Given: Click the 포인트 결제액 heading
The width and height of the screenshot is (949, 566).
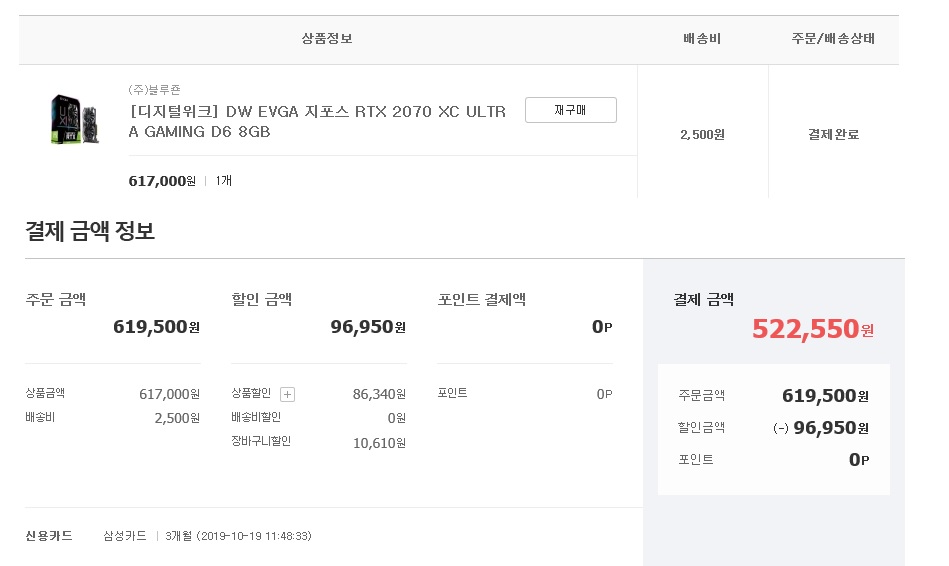Looking at the screenshot, I should [482, 299].
